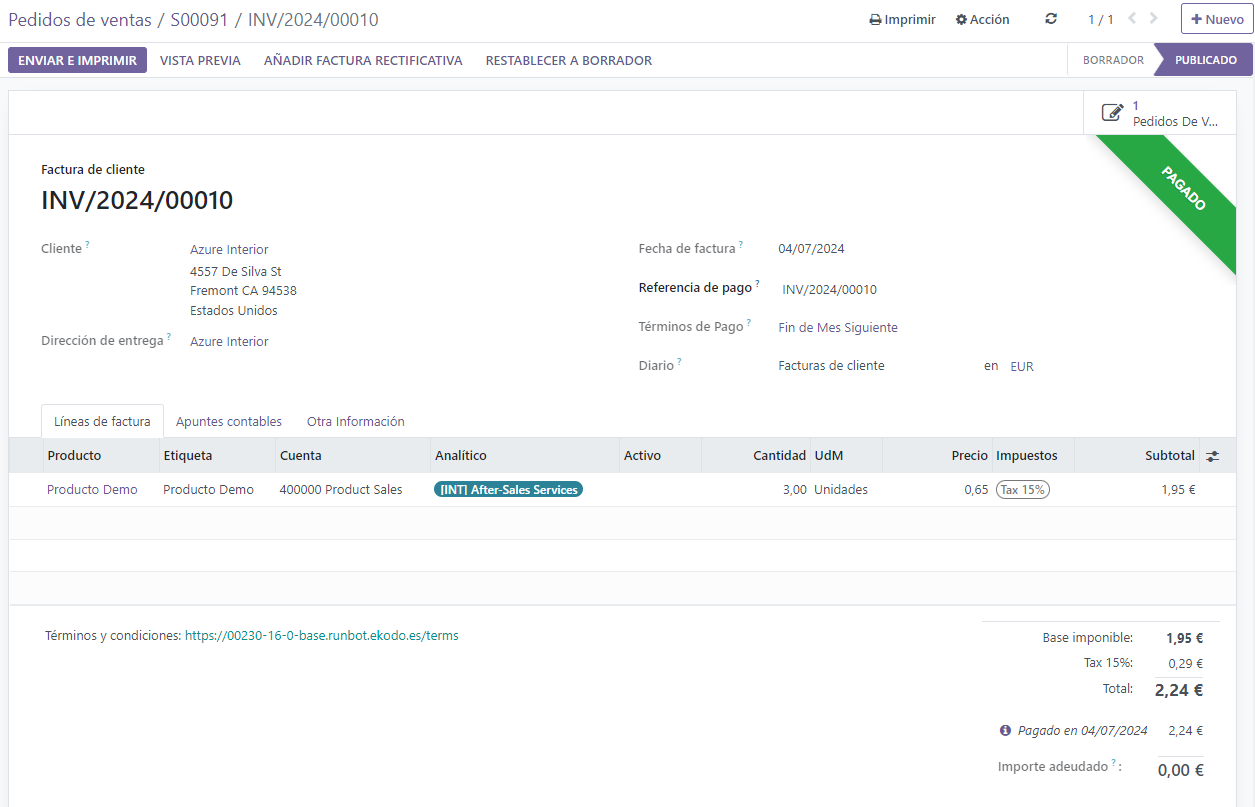The image size is (1255, 807).
Task: Click Restablecer a Borrador
Action: 568,60
